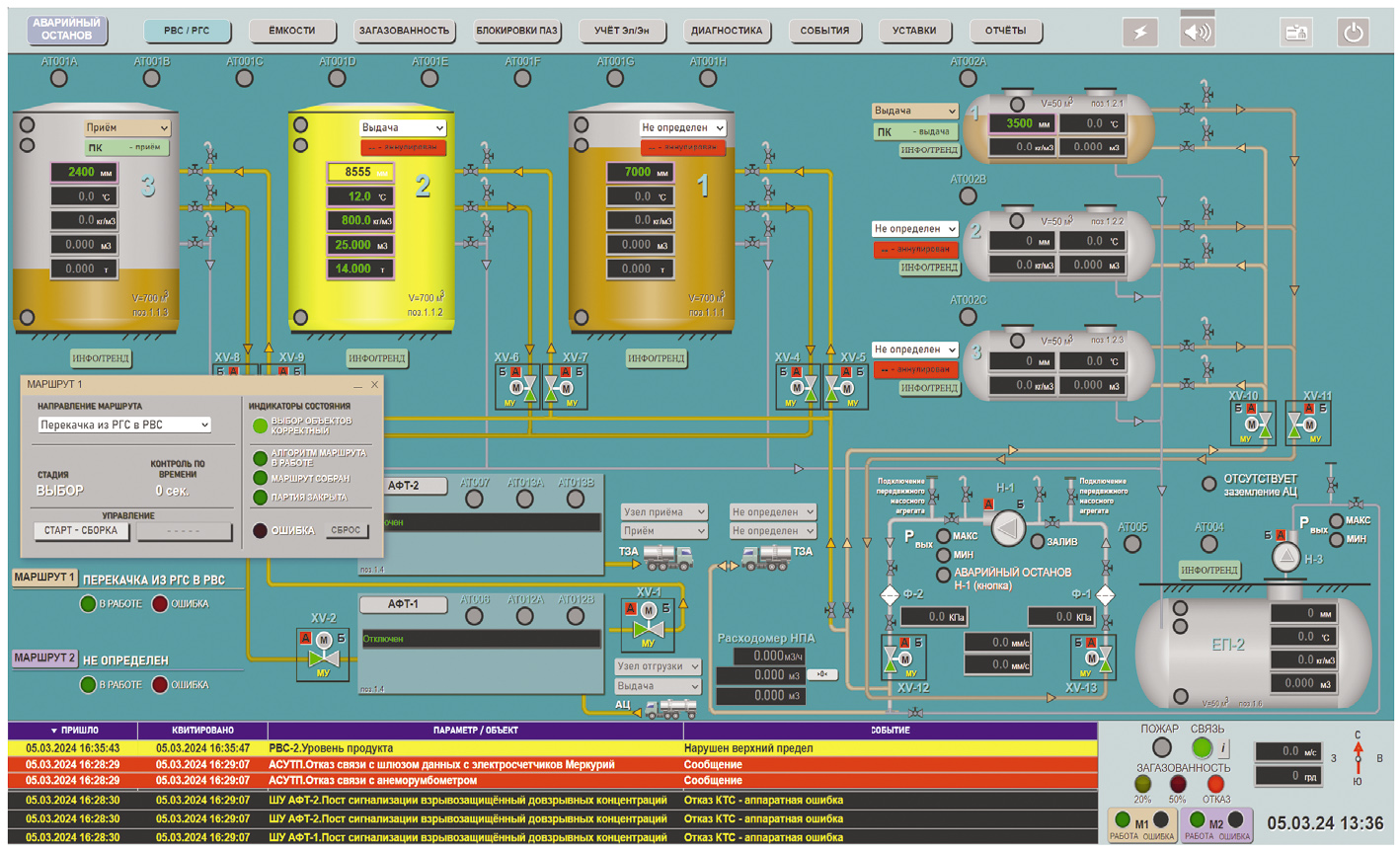Expand route direction dropdown Перекачка из РГС в РВС
The height and width of the screenshot is (851, 1400).
click(124, 425)
